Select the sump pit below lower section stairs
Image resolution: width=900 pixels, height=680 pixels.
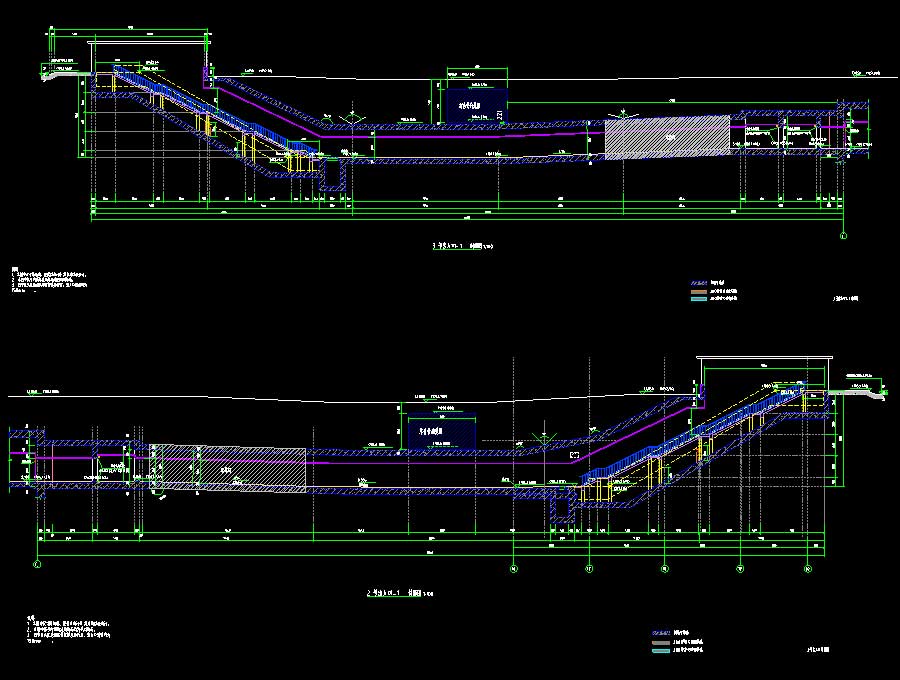coord(563,506)
